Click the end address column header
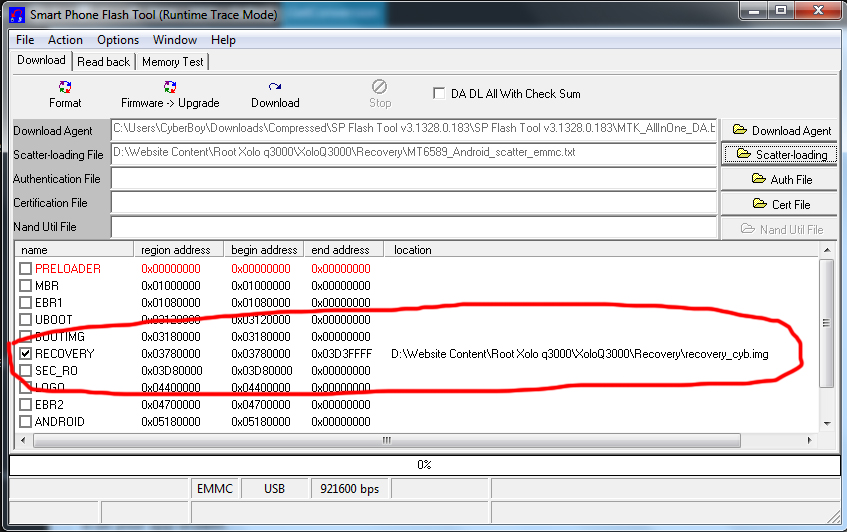 coord(344,250)
